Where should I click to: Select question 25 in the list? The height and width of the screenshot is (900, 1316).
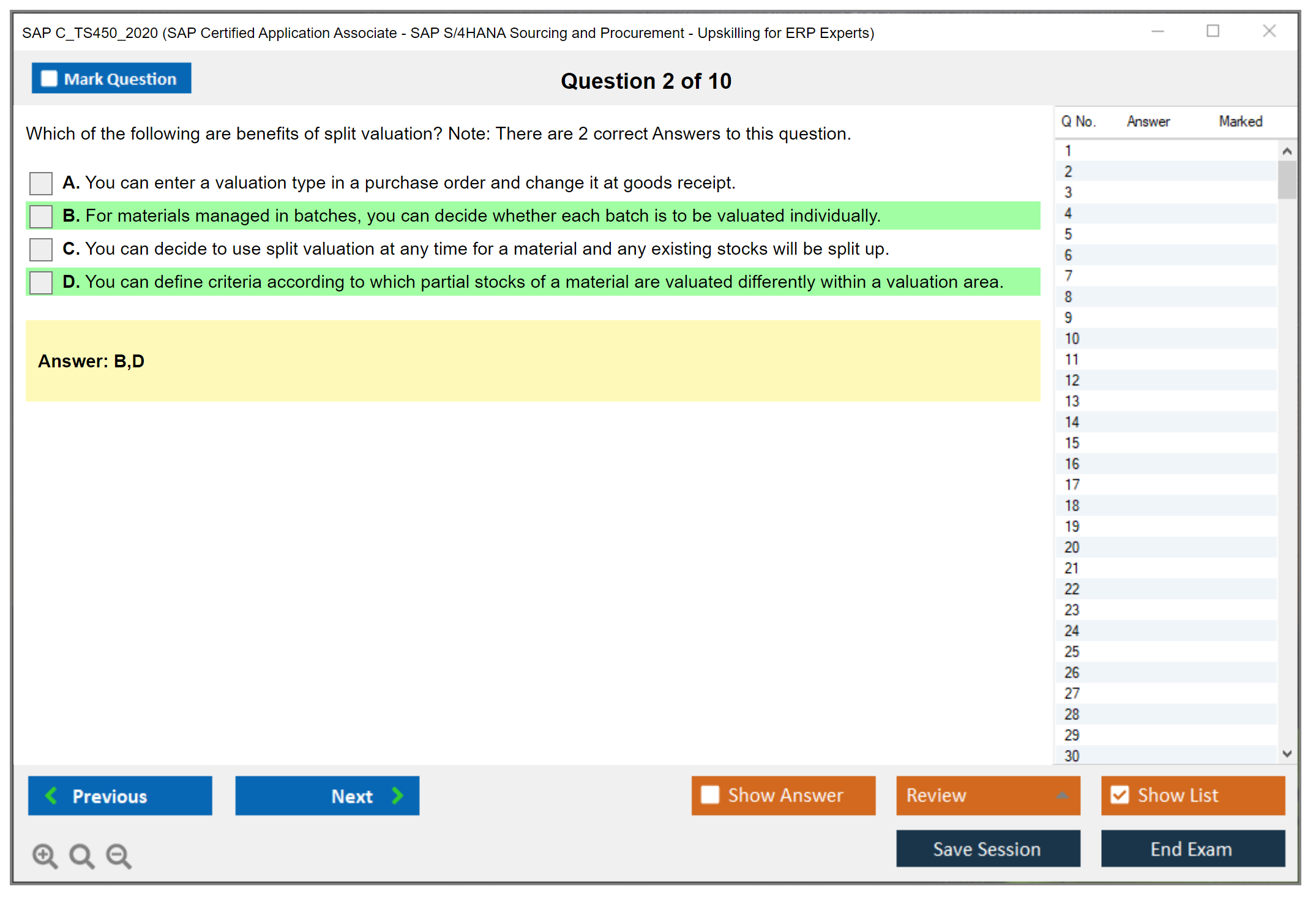click(x=1072, y=651)
